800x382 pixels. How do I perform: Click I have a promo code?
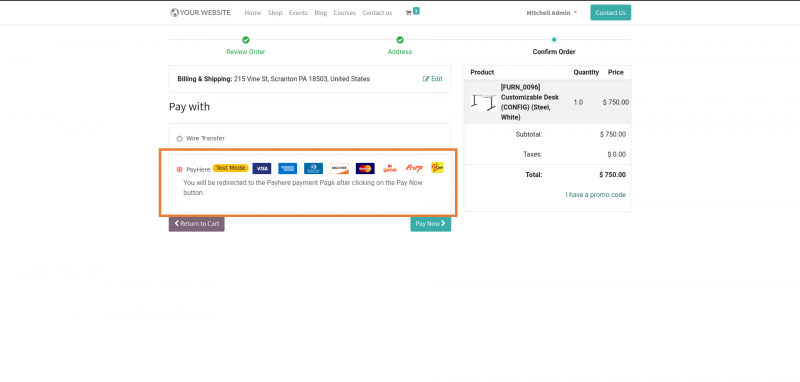(595, 195)
